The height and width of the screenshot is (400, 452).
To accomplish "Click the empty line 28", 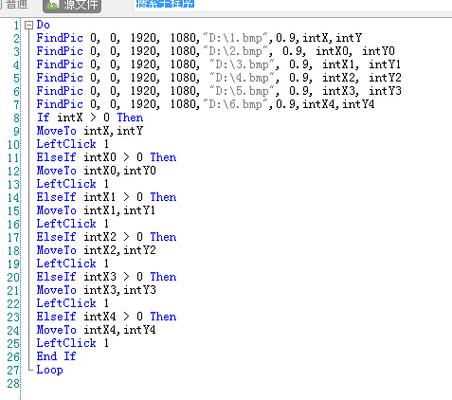I will pyautogui.click(x=233, y=383).
